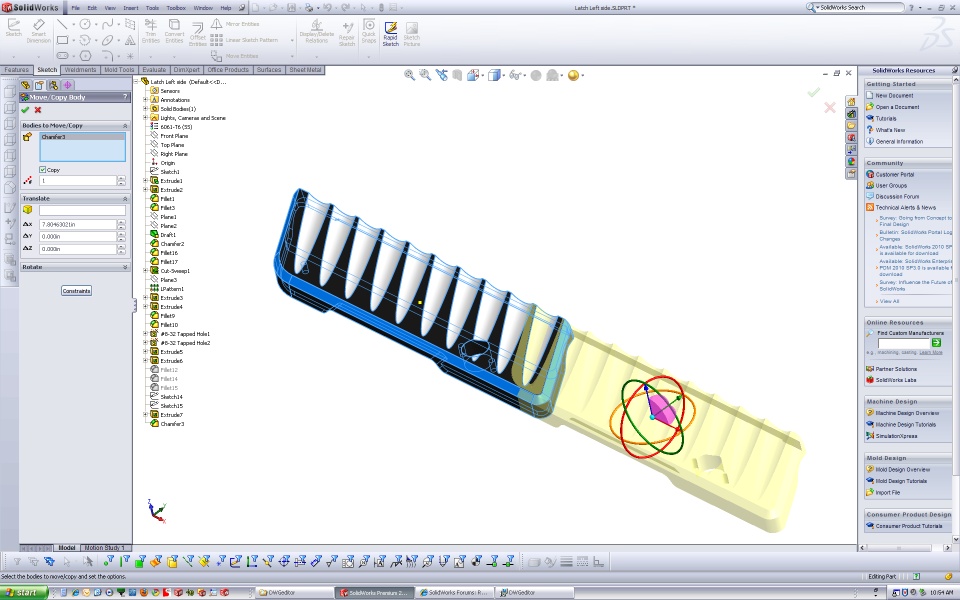Click the Previous View icon
Screen dimensions: 960x600
(441, 75)
